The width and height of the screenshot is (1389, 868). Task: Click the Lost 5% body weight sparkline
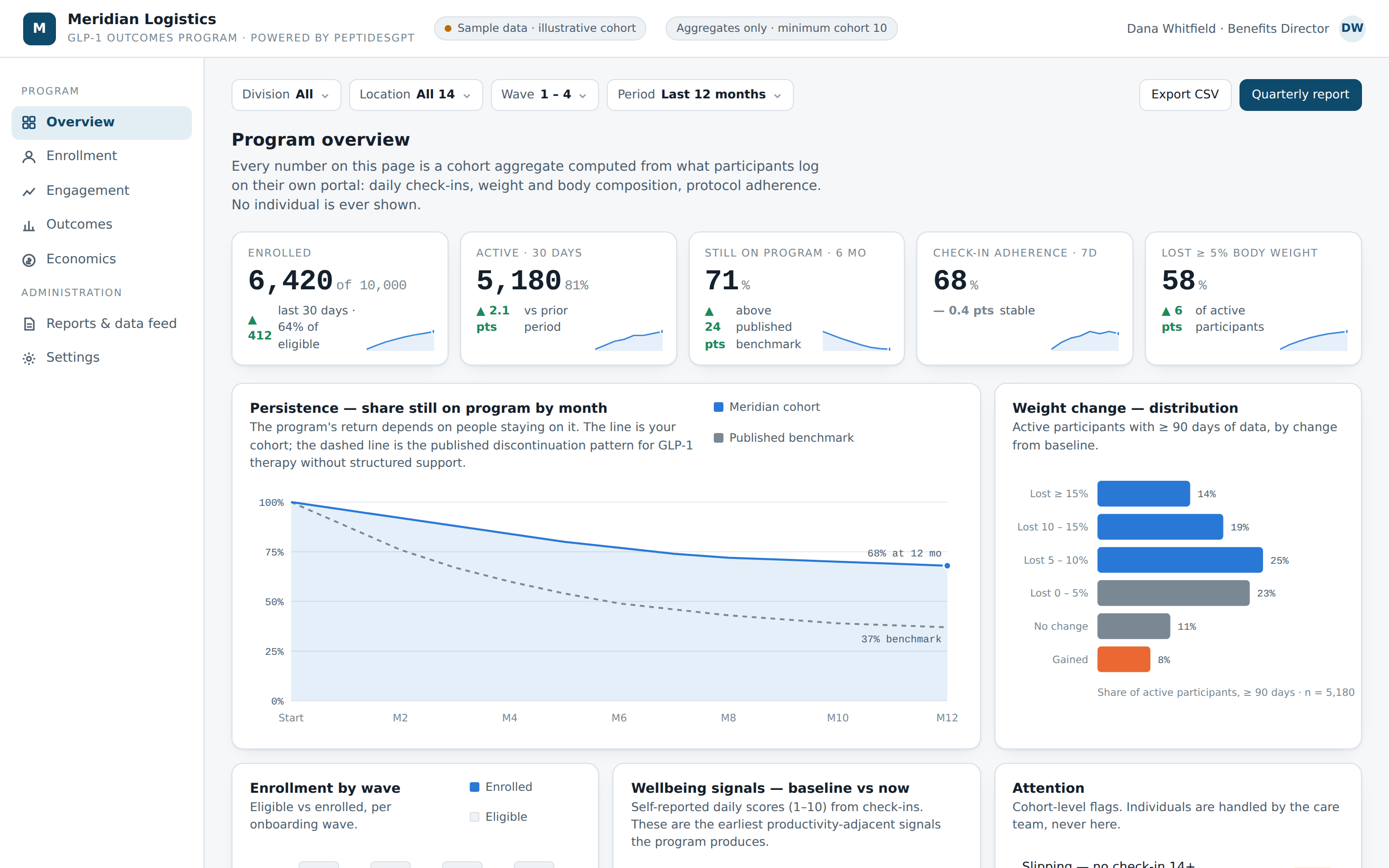pyautogui.click(x=1313, y=340)
